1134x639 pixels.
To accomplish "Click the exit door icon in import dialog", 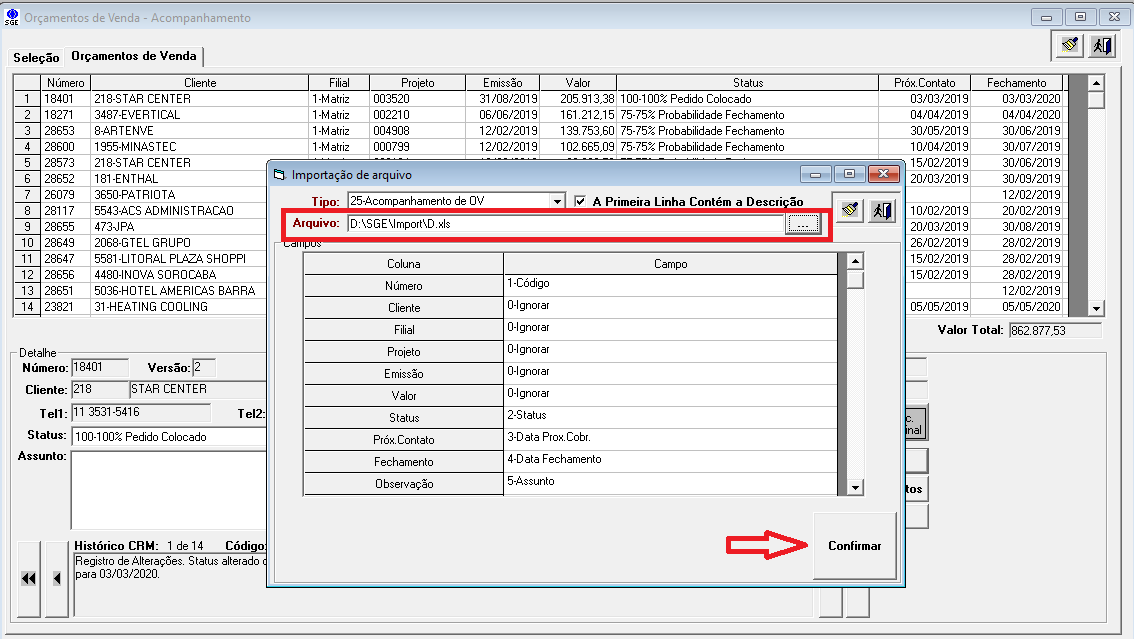I will (881, 211).
